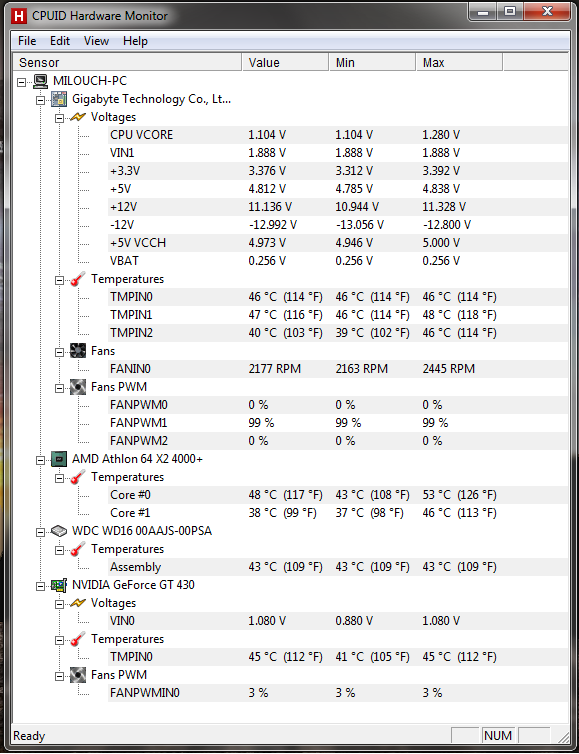Image resolution: width=579 pixels, height=754 pixels.
Task: Click the NUM indicator in status bar
Action: coord(498,735)
